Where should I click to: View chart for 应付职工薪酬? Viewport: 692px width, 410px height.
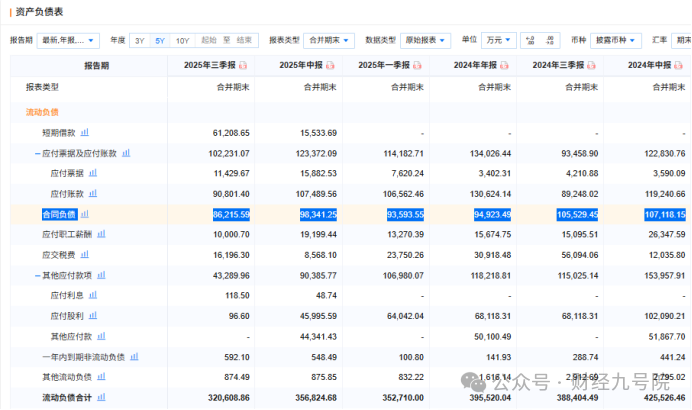101,234
